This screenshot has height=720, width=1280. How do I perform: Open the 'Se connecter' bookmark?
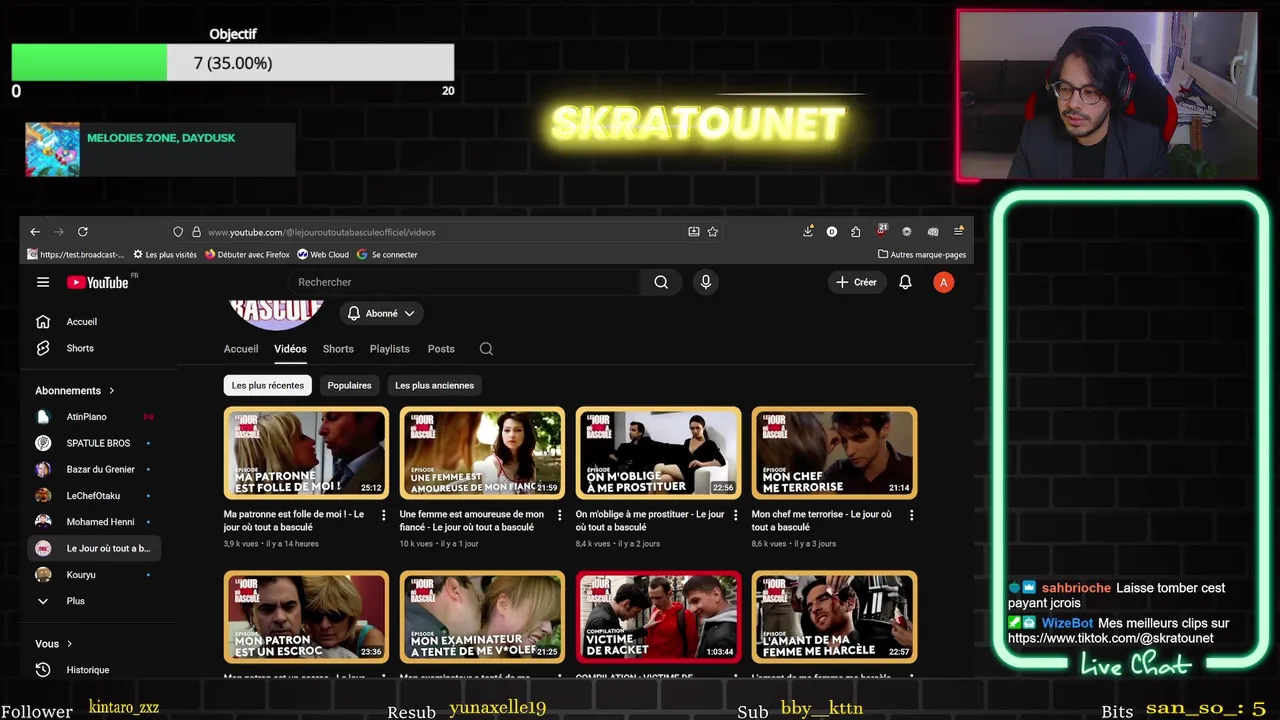(387, 255)
